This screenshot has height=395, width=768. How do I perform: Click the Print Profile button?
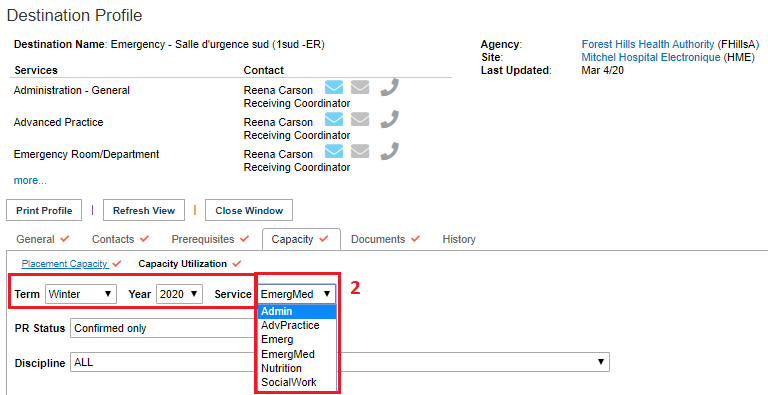(44, 210)
